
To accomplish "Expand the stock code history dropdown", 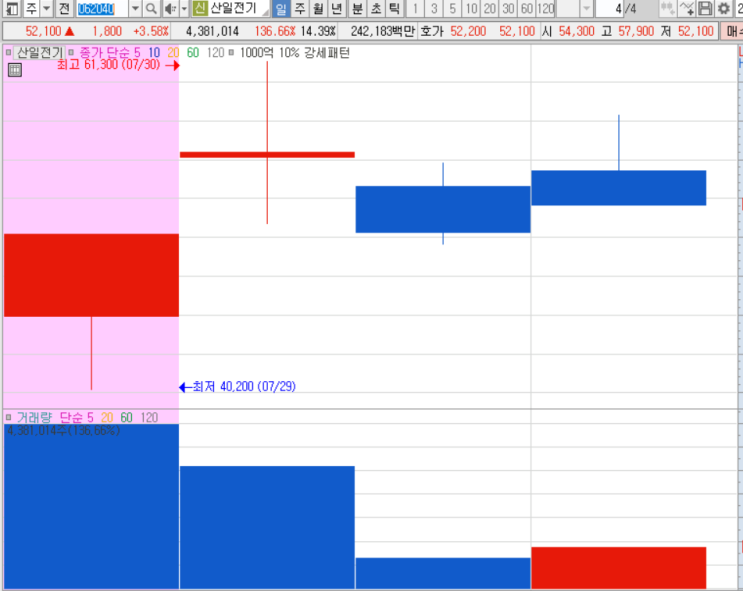I will (135, 9).
